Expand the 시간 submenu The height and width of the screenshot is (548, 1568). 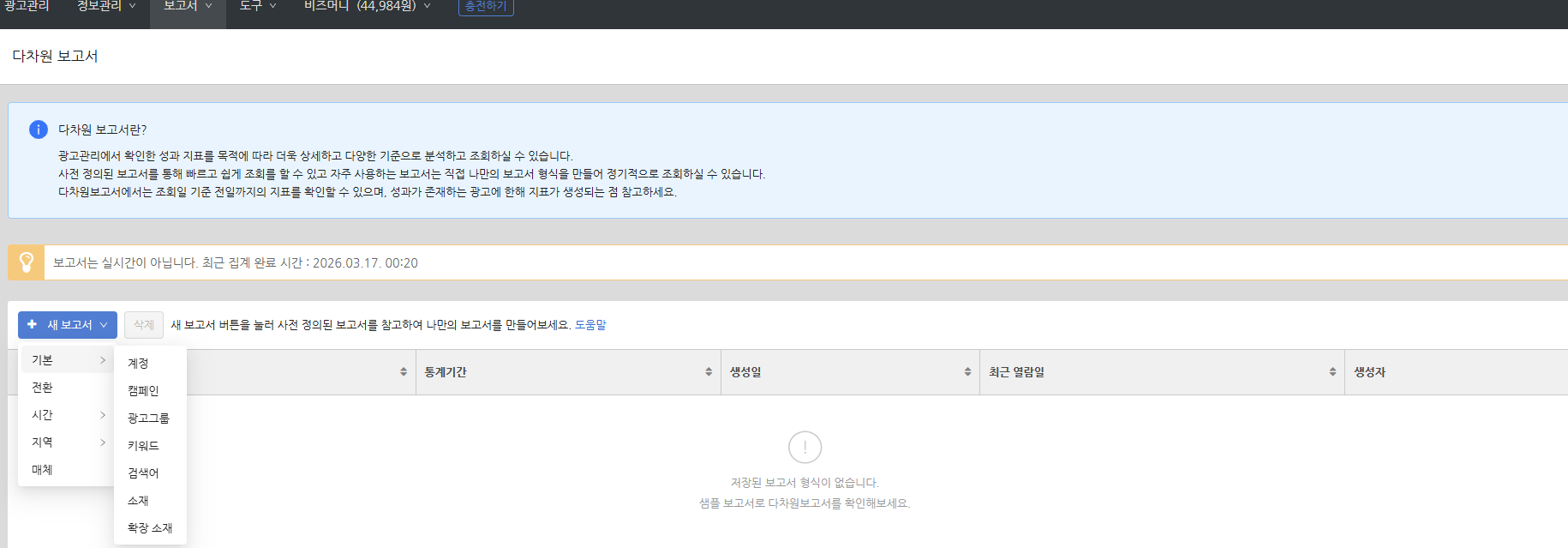tap(67, 415)
